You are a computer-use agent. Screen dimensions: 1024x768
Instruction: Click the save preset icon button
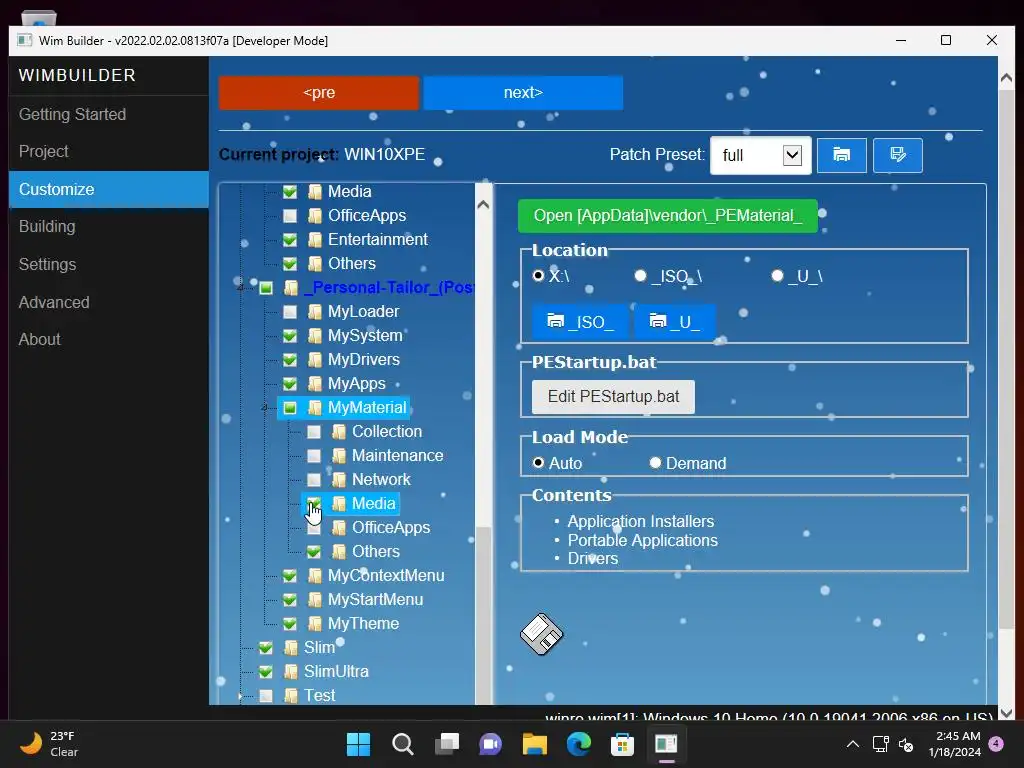[x=897, y=155]
